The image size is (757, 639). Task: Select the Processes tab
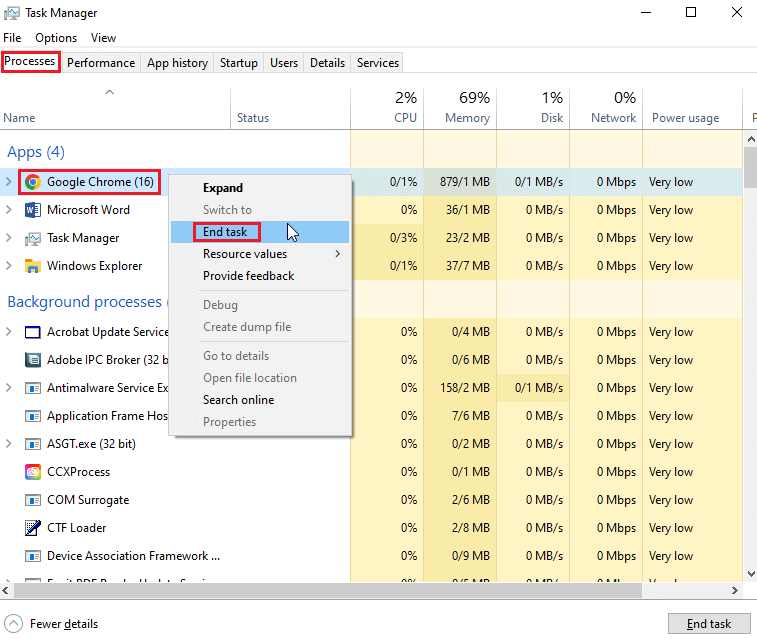point(30,62)
